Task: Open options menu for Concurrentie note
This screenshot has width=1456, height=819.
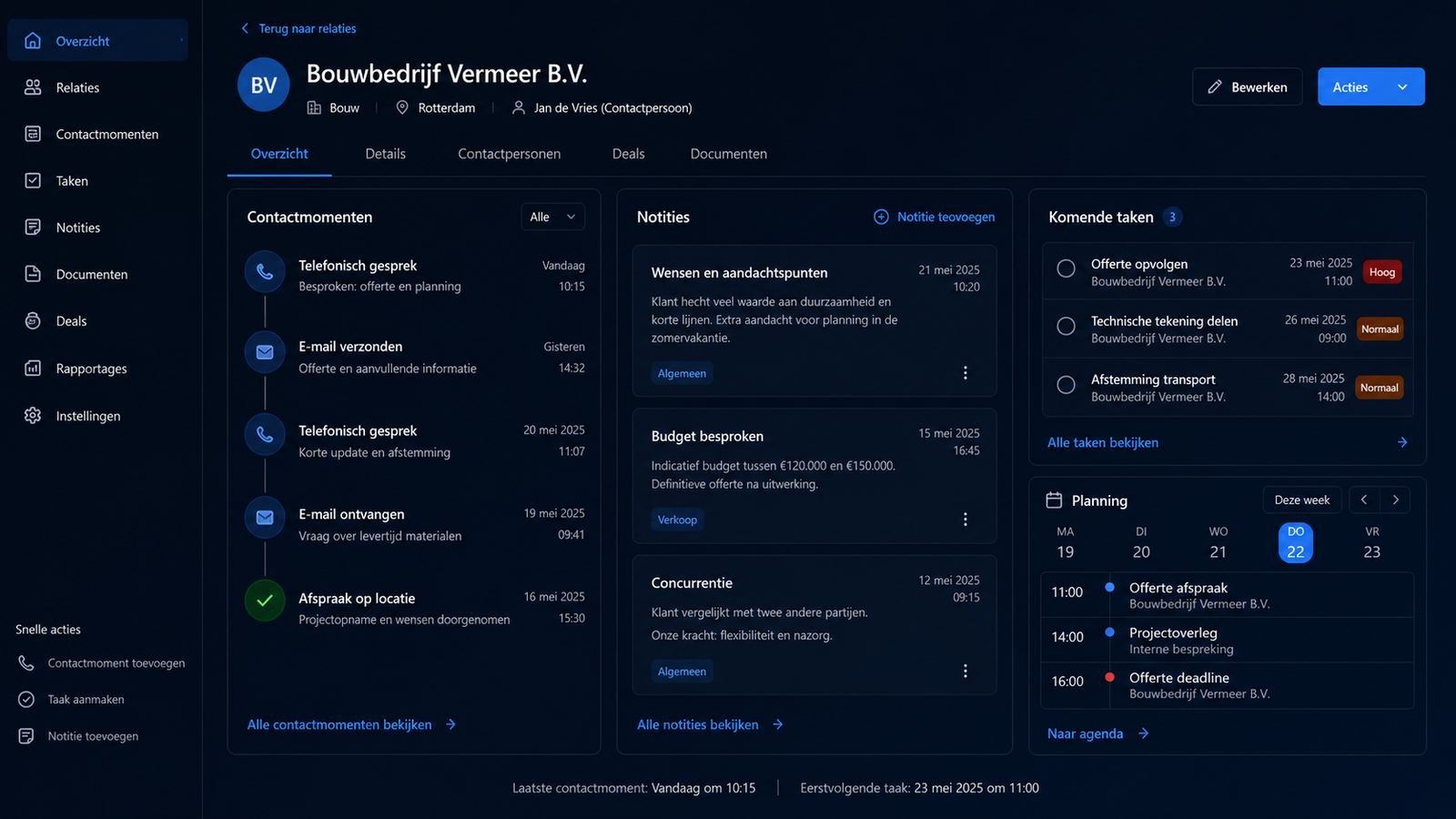Action: (x=966, y=672)
